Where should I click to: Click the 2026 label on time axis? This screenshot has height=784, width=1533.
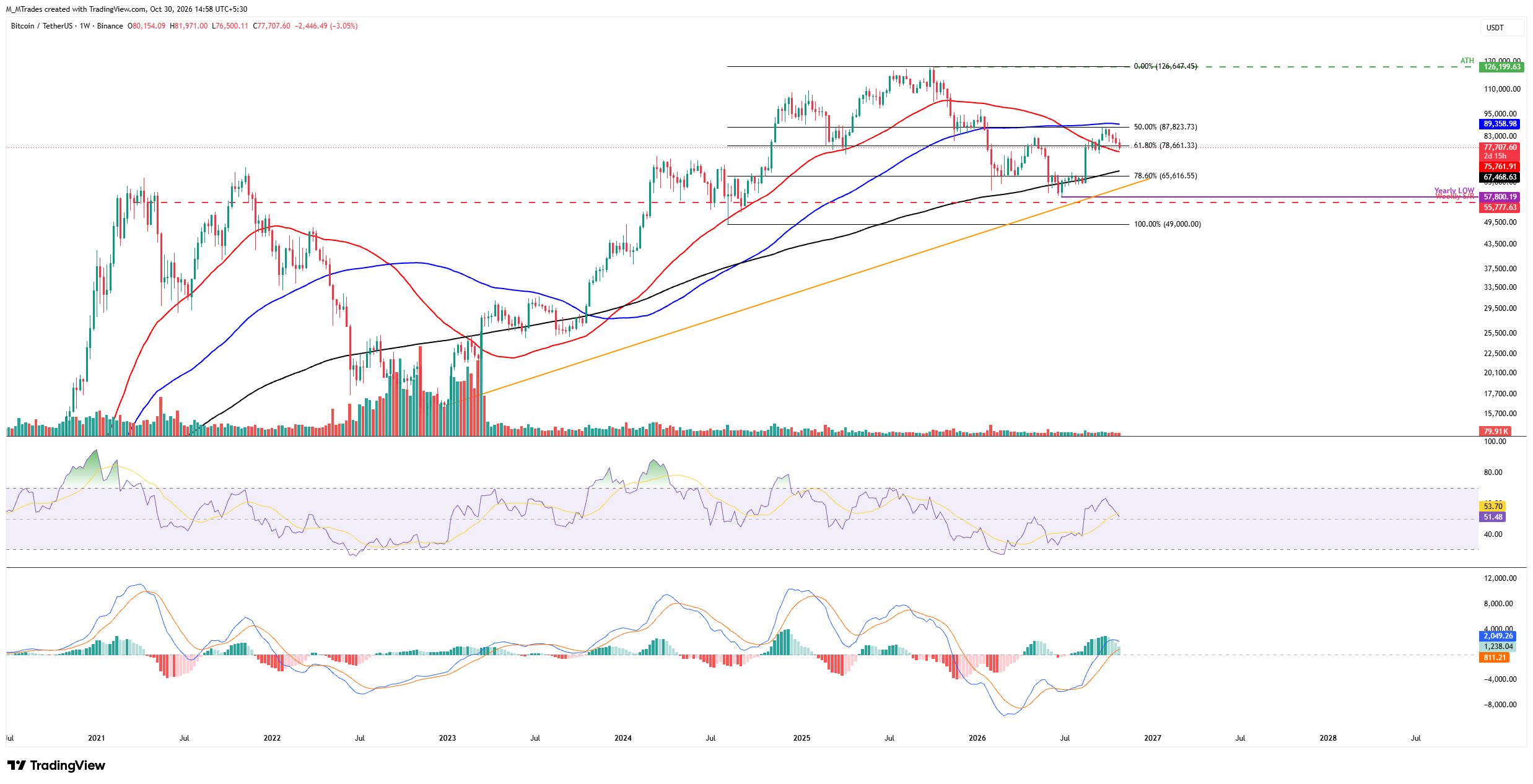point(977,738)
